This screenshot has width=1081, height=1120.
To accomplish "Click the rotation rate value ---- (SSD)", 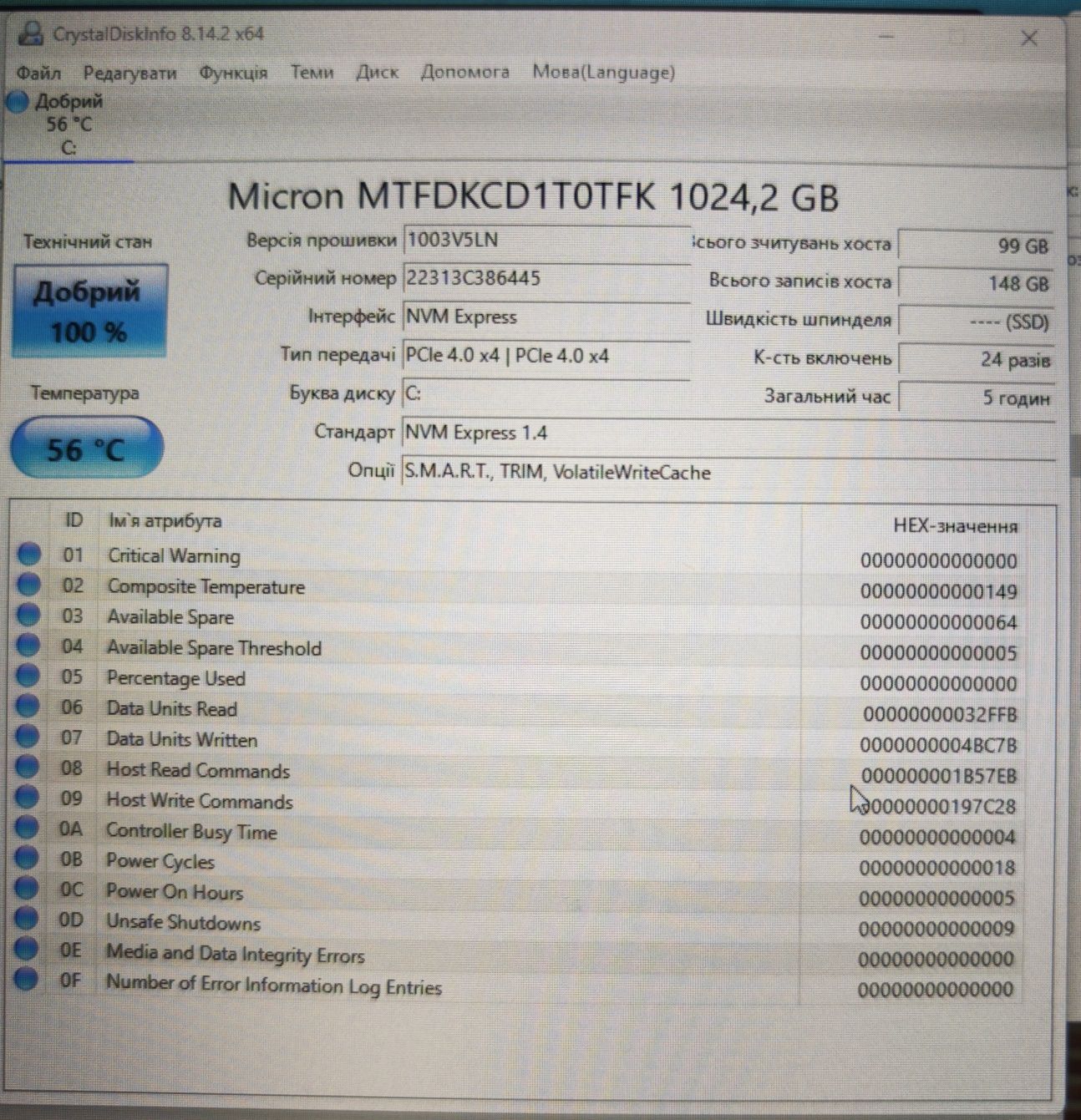I will pos(976,322).
